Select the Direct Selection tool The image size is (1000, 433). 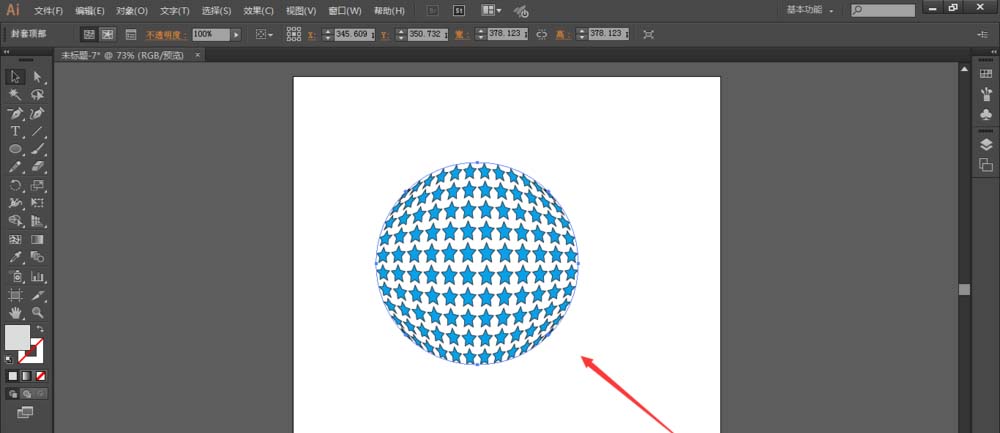(x=38, y=77)
